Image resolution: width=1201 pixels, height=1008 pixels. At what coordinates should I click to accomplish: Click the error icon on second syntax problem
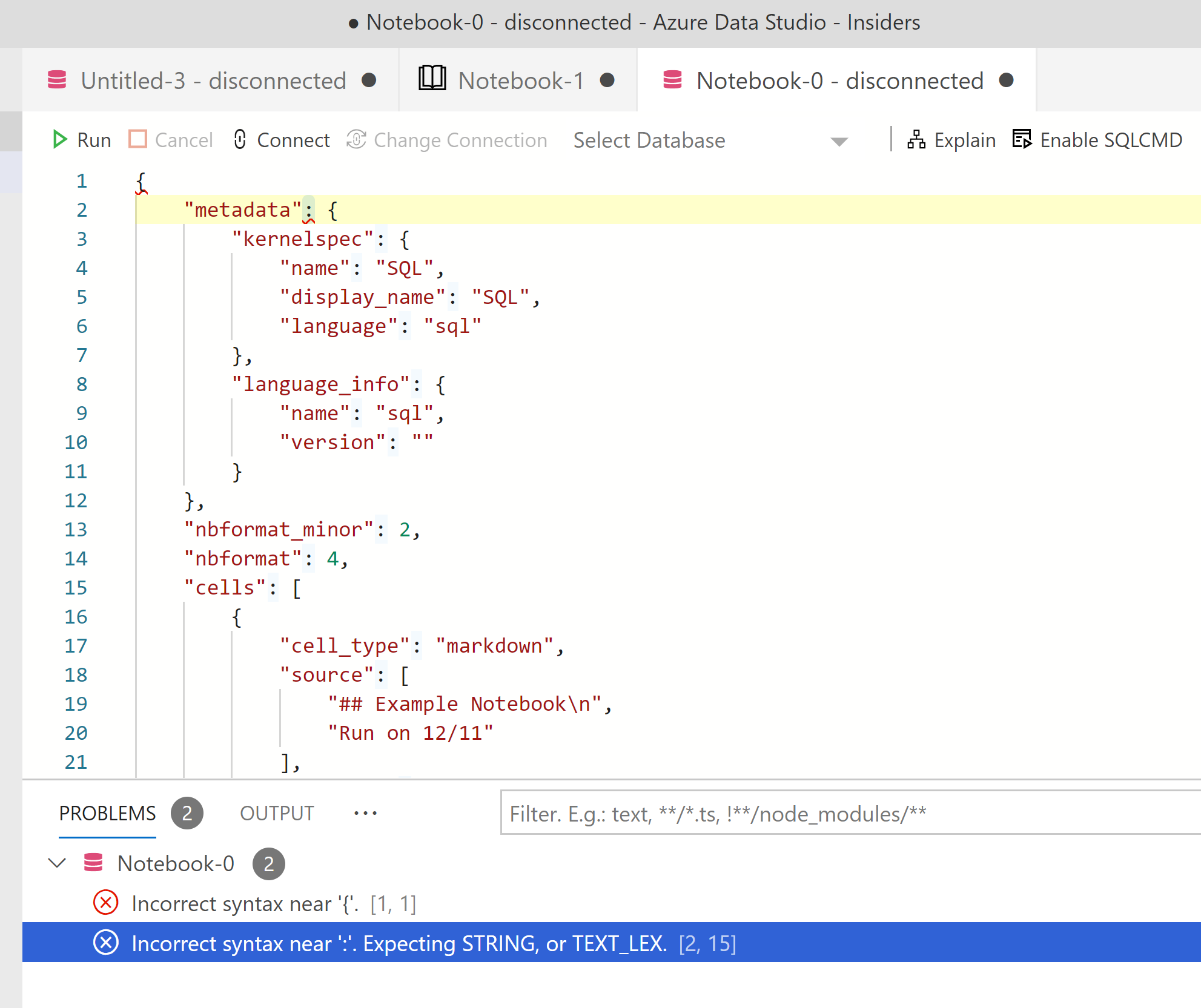tap(105, 943)
